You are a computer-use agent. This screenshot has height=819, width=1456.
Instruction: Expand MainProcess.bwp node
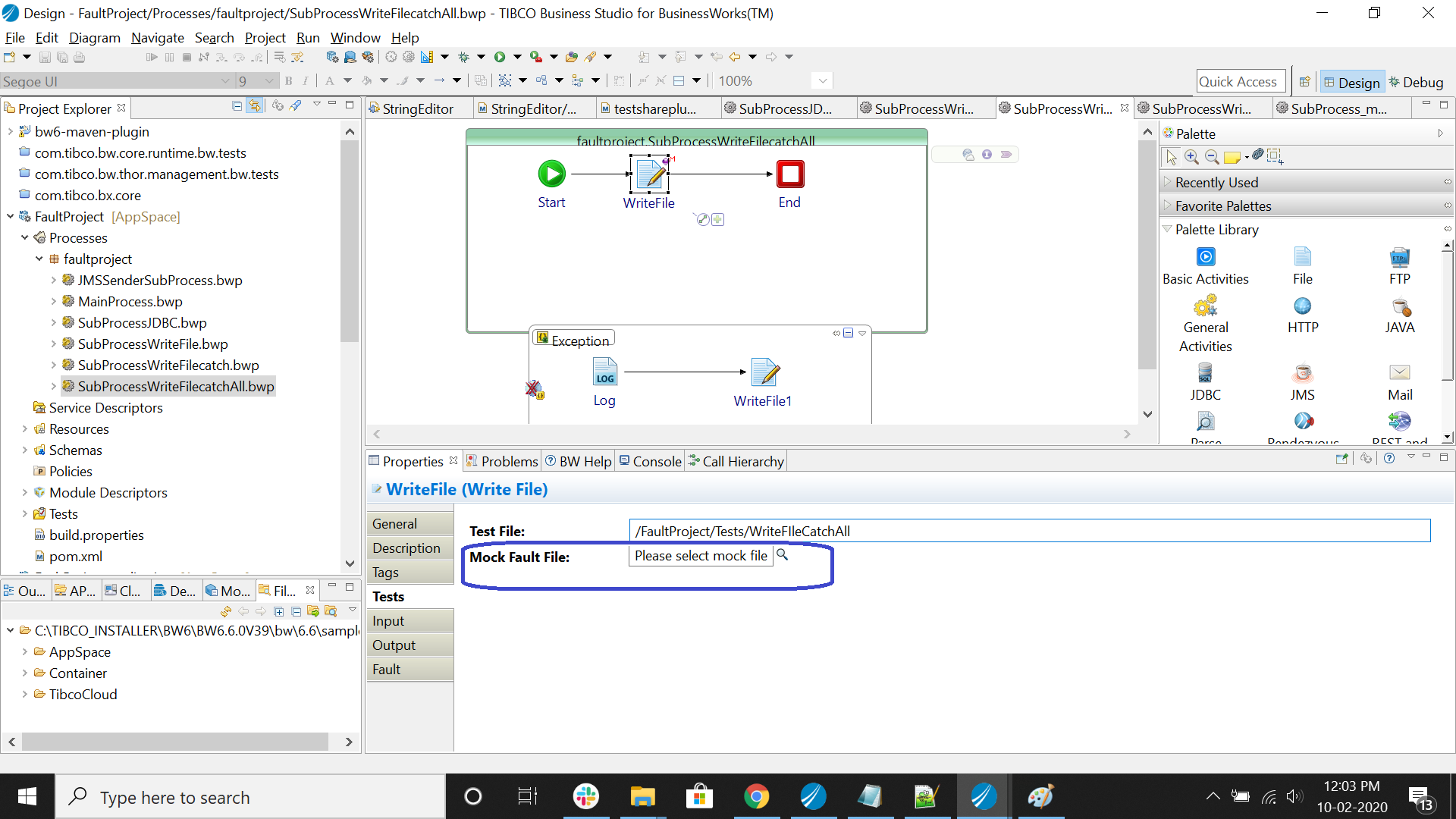point(54,302)
